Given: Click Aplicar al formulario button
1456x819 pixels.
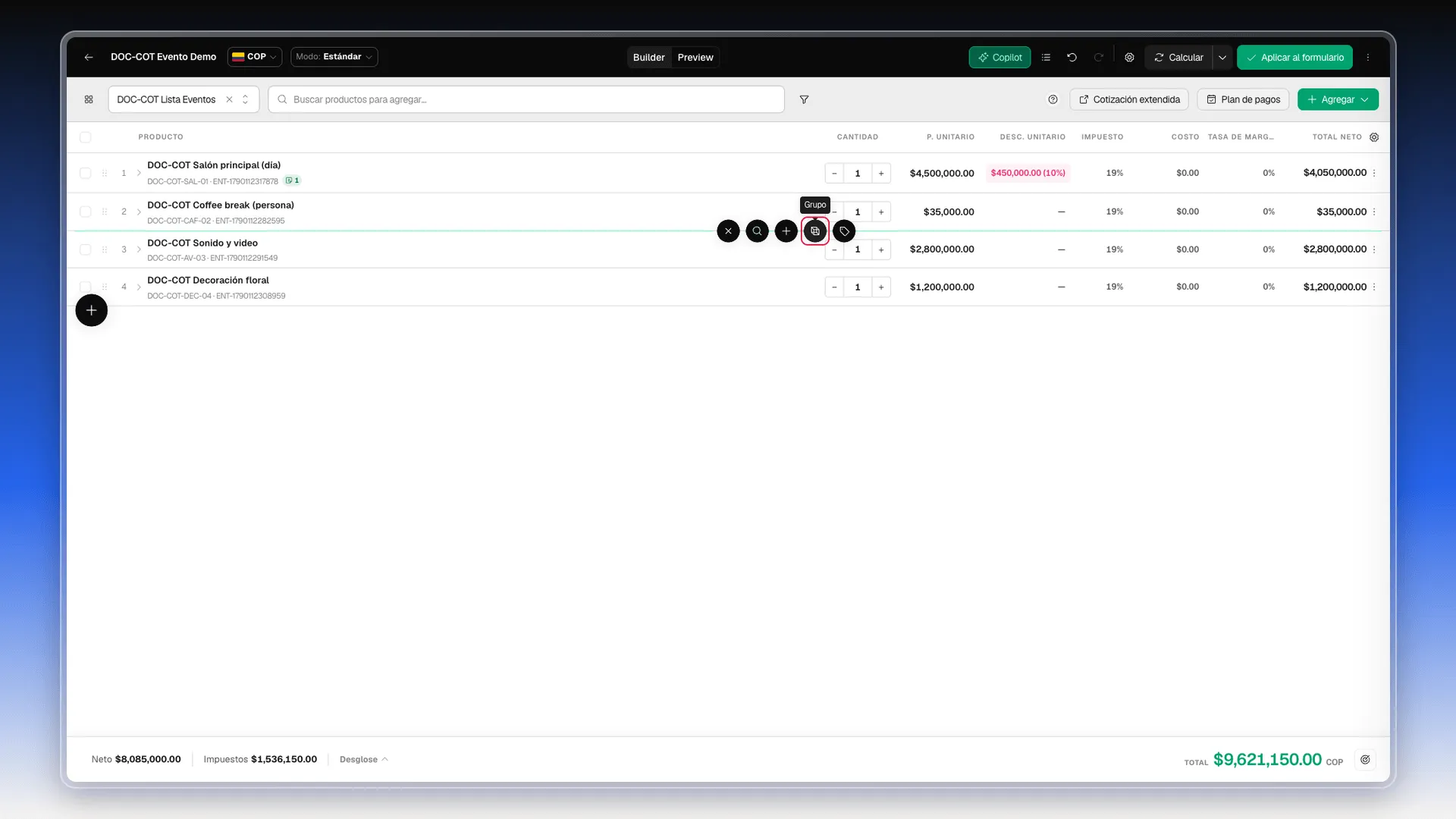Looking at the screenshot, I should point(1294,57).
